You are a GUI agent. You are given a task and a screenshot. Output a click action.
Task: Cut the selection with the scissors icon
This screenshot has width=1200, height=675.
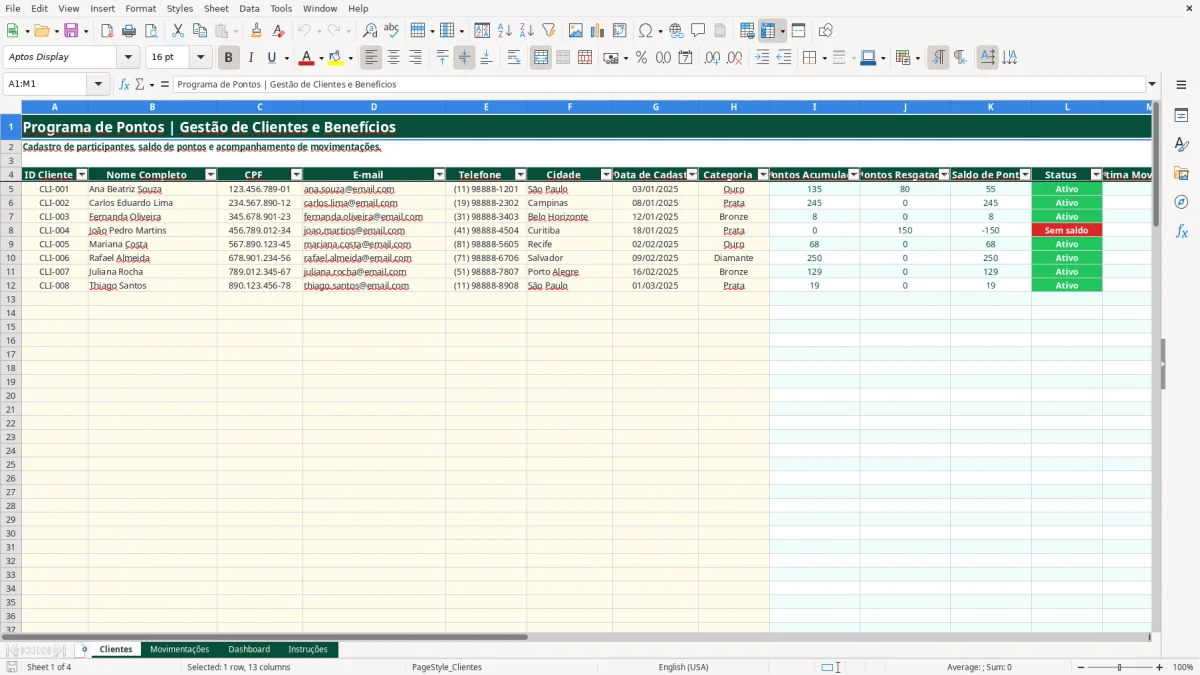(178, 31)
